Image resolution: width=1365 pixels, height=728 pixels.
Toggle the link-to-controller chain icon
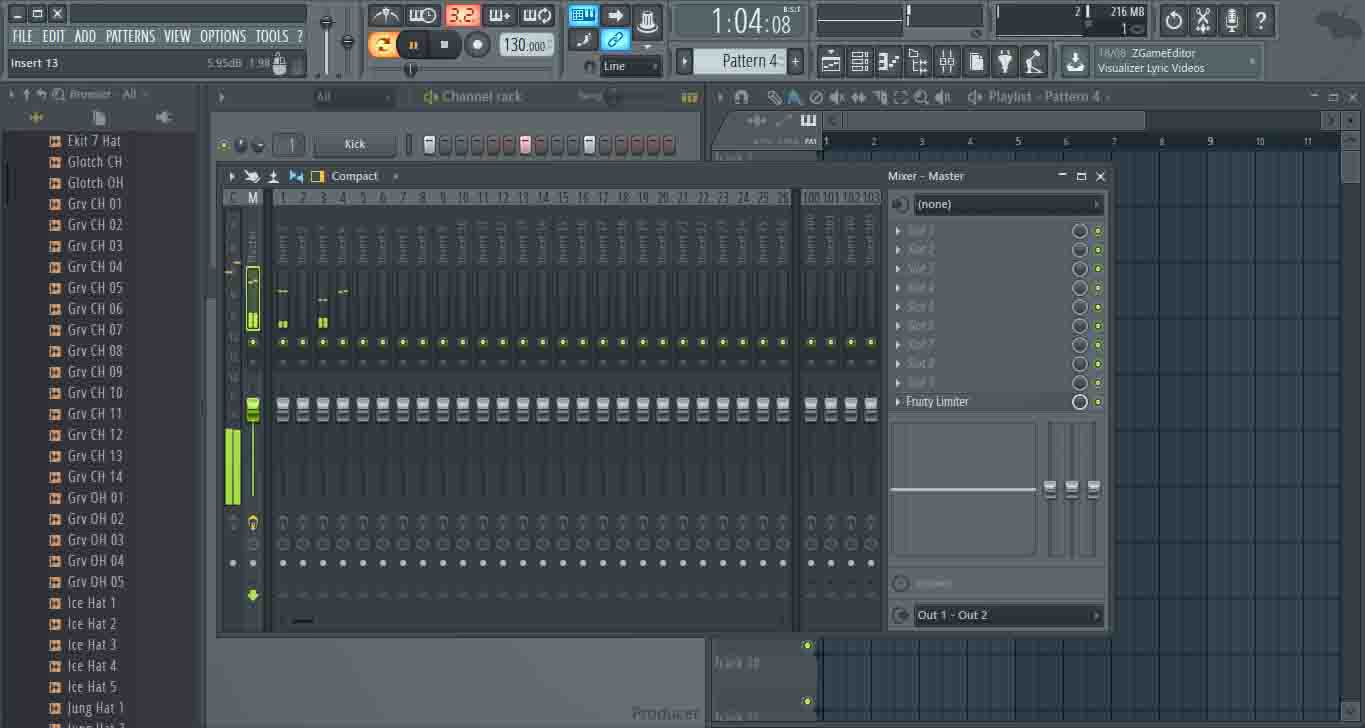(616, 40)
